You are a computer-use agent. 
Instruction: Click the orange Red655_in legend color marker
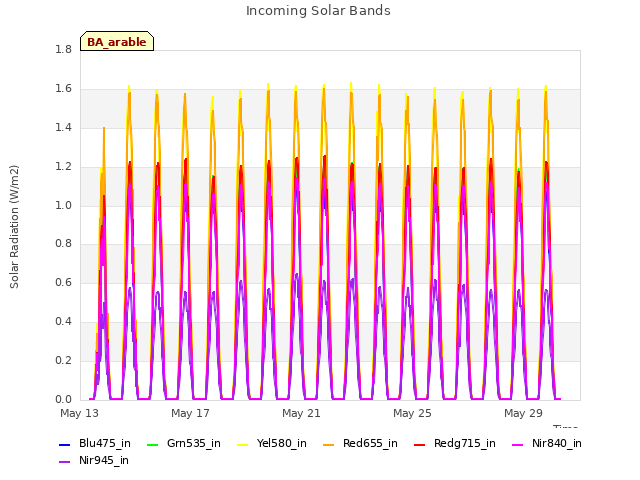(x=329, y=444)
